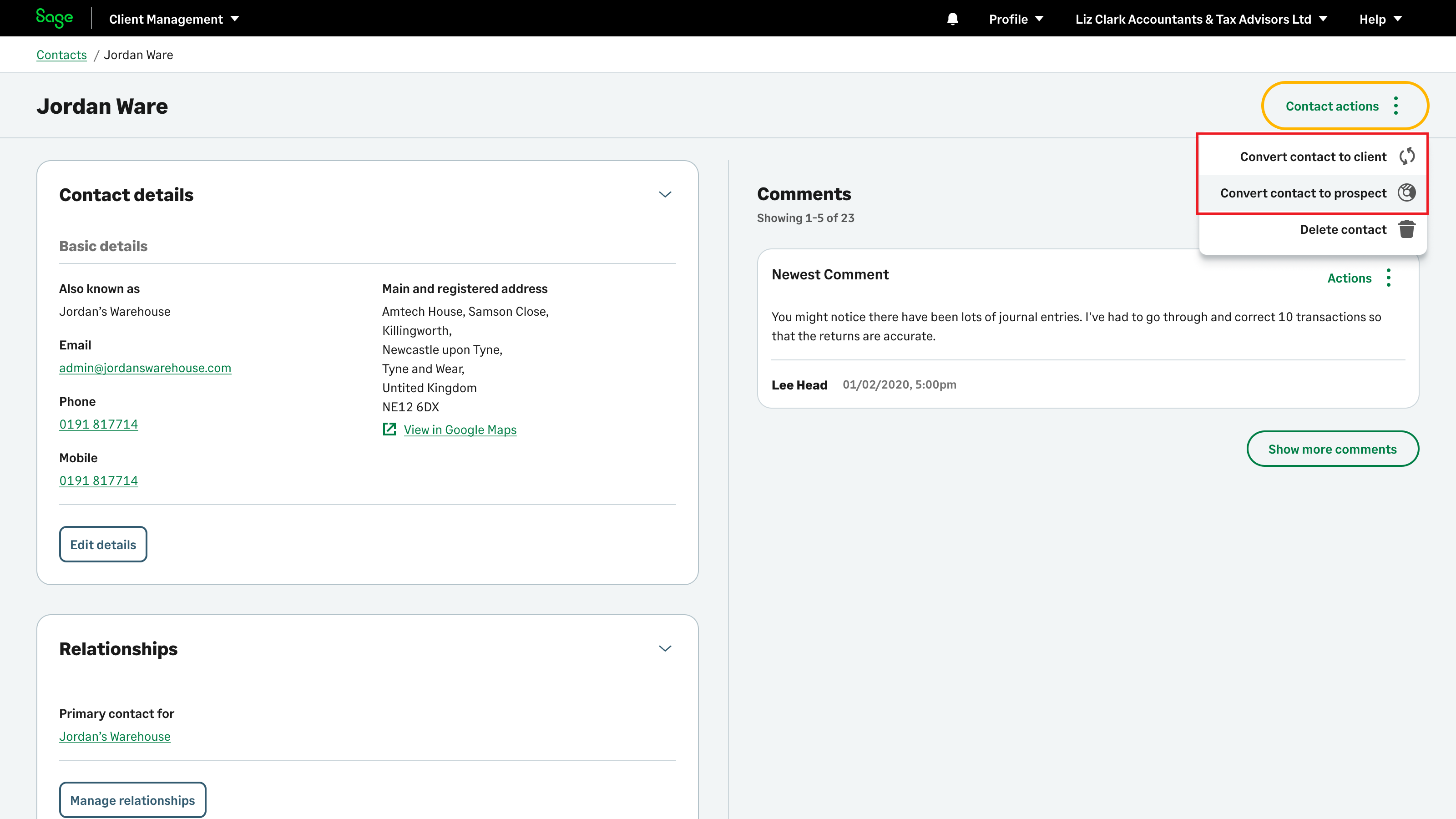The width and height of the screenshot is (1456, 819).
Task: Select Convert contact to prospect
Action: click(x=1303, y=193)
